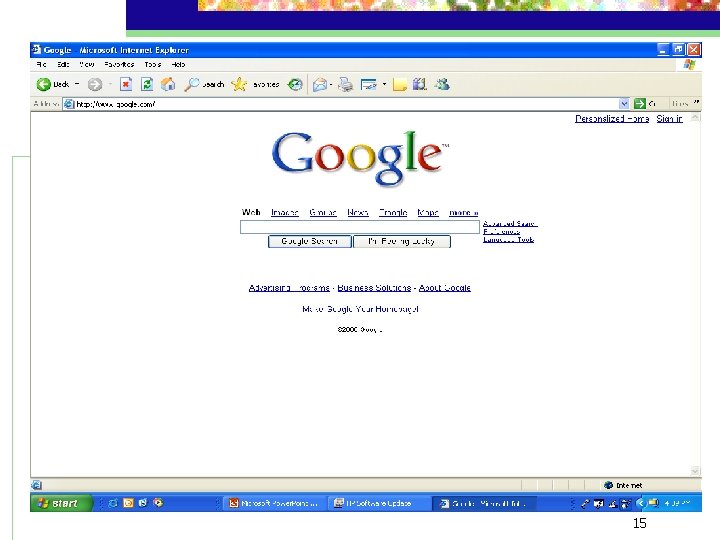The image size is (720, 540).
Task: Open the Mail envelope toolbar icon
Action: pyautogui.click(x=320, y=84)
